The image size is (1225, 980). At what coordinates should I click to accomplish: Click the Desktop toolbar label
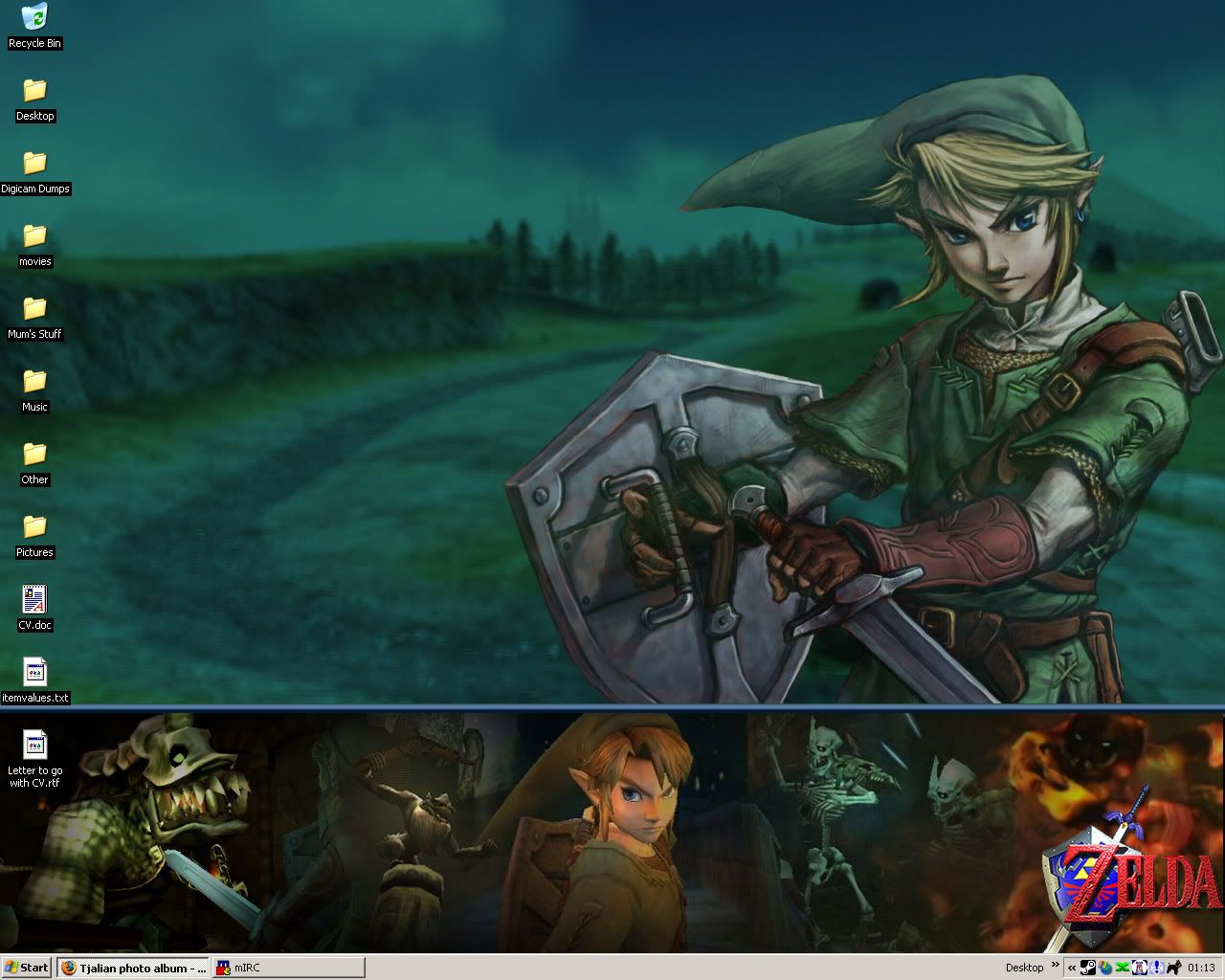(x=1024, y=968)
